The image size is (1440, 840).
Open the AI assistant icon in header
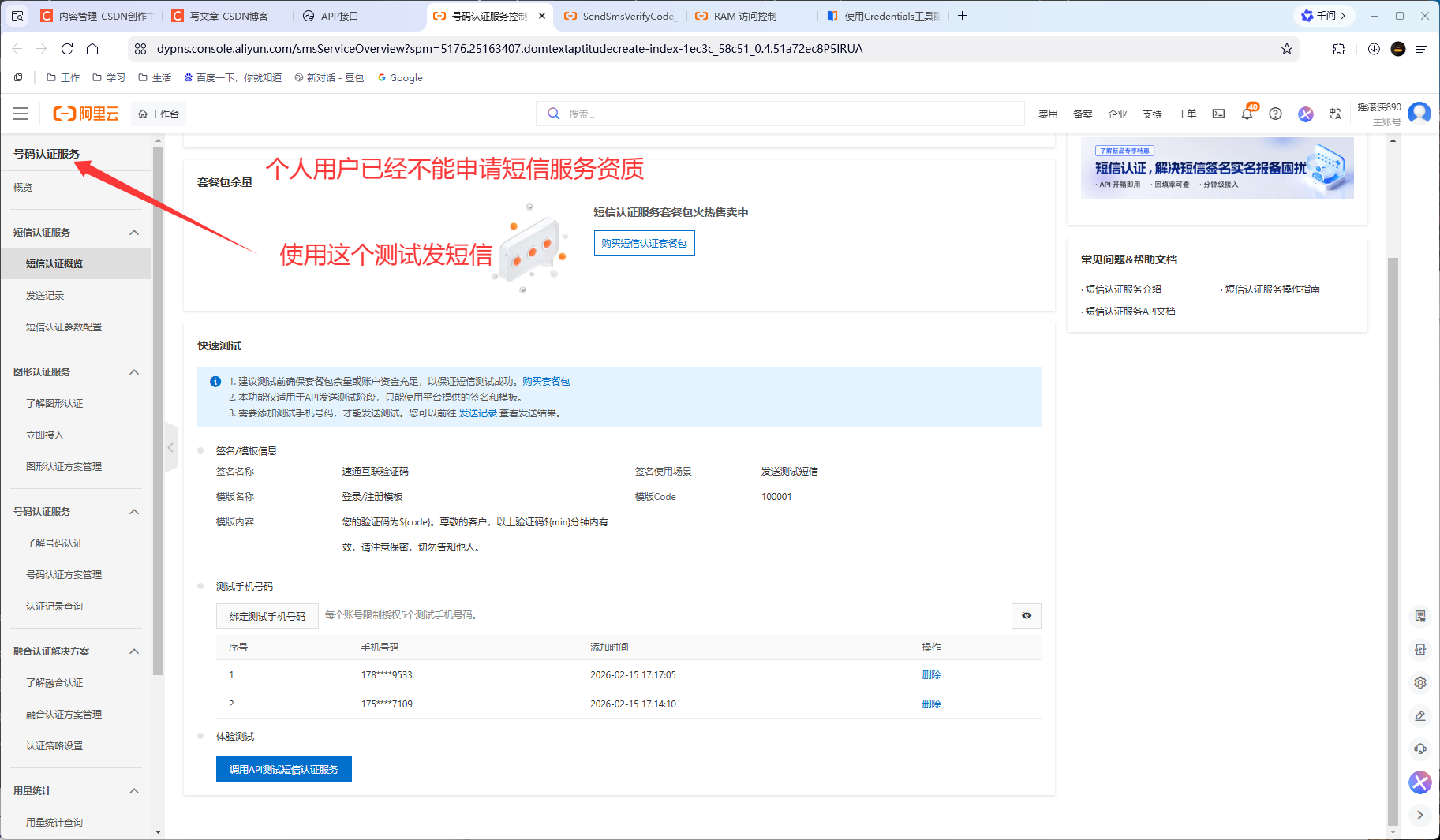(1306, 114)
